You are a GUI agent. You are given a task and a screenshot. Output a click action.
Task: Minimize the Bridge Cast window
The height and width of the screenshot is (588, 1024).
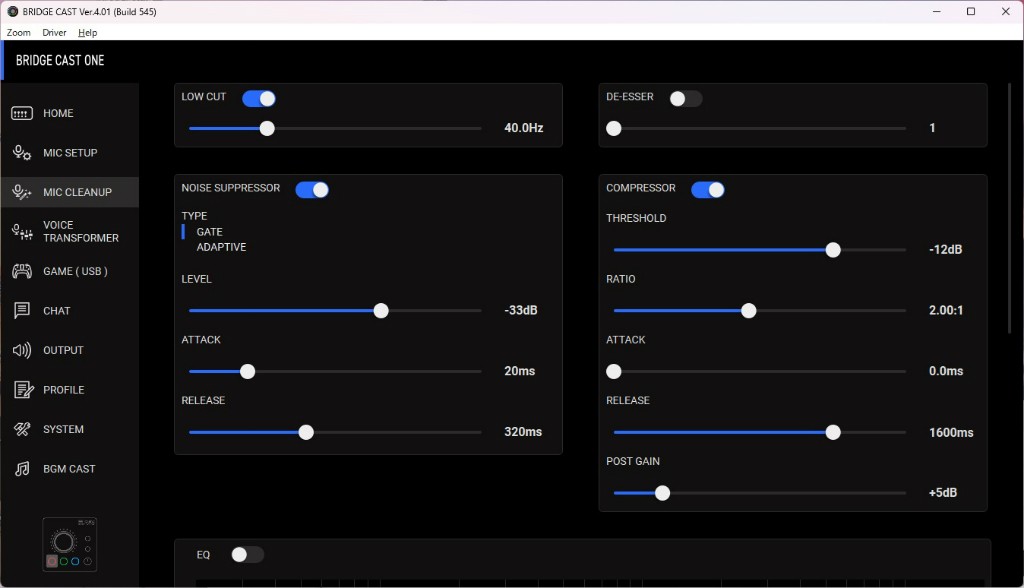(x=936, y=12)
